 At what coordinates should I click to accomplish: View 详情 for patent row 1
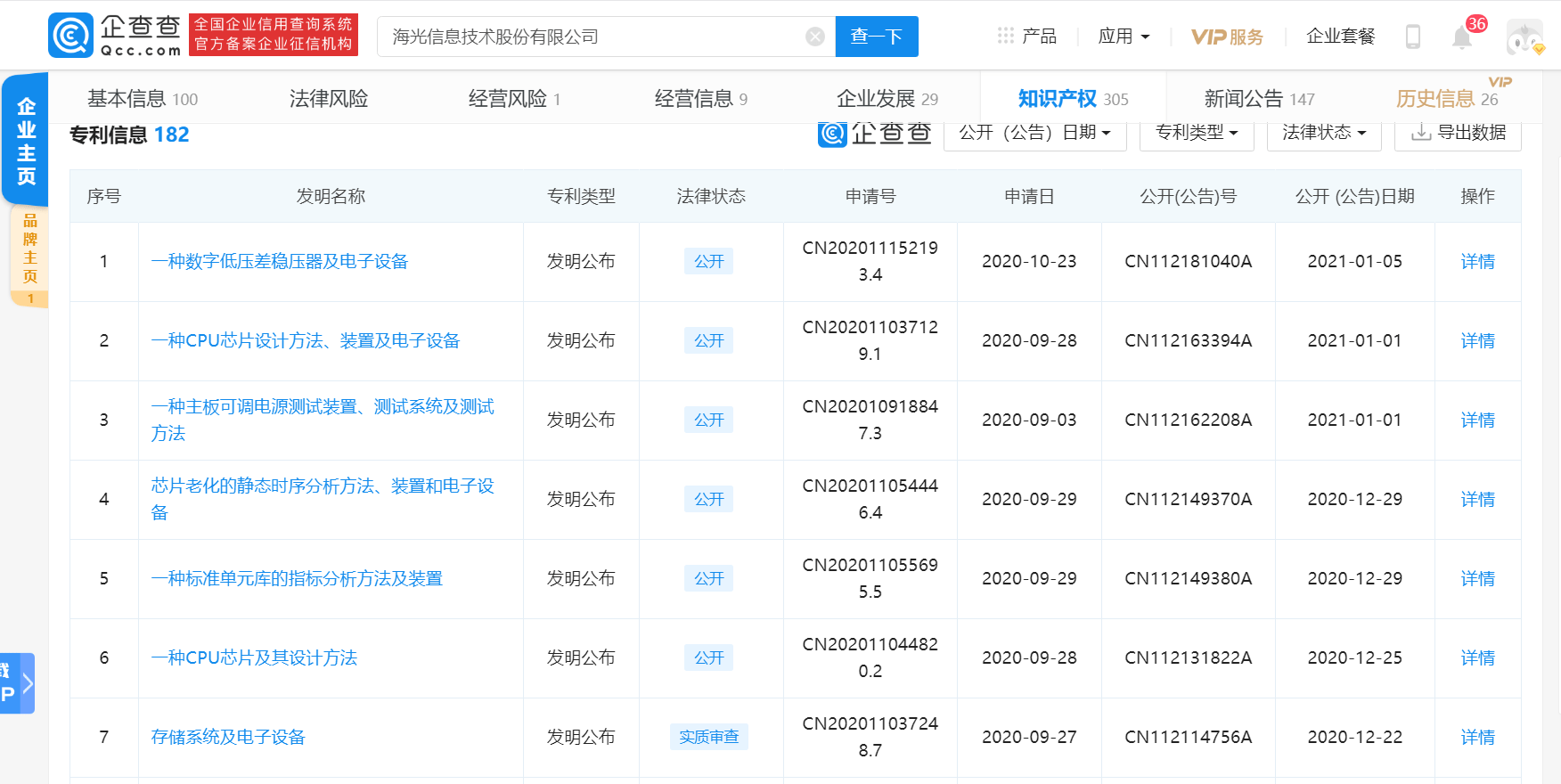tap(1477, 261)
